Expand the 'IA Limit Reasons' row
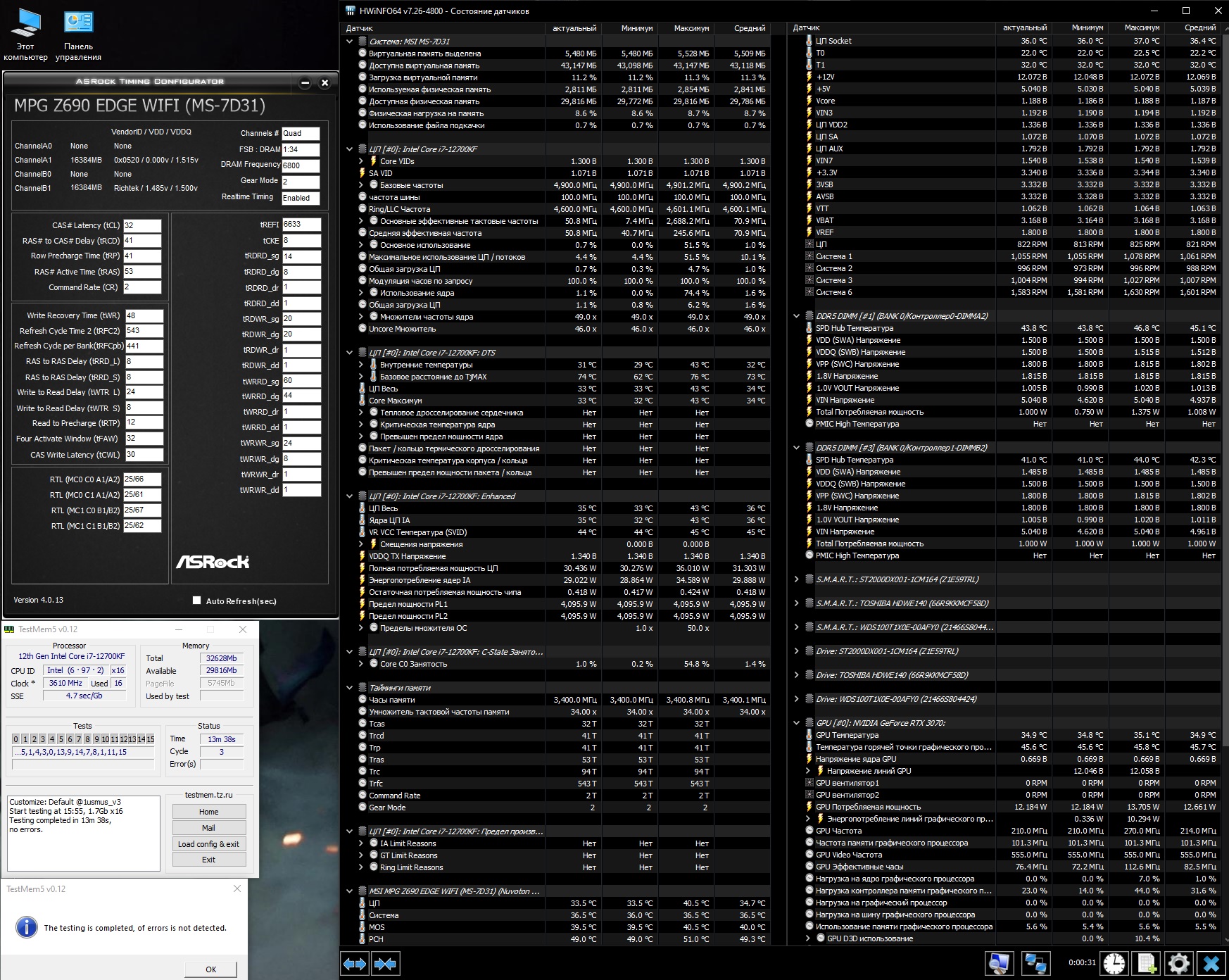Viewport: 1229px width, 980px height. coord(361,843)
